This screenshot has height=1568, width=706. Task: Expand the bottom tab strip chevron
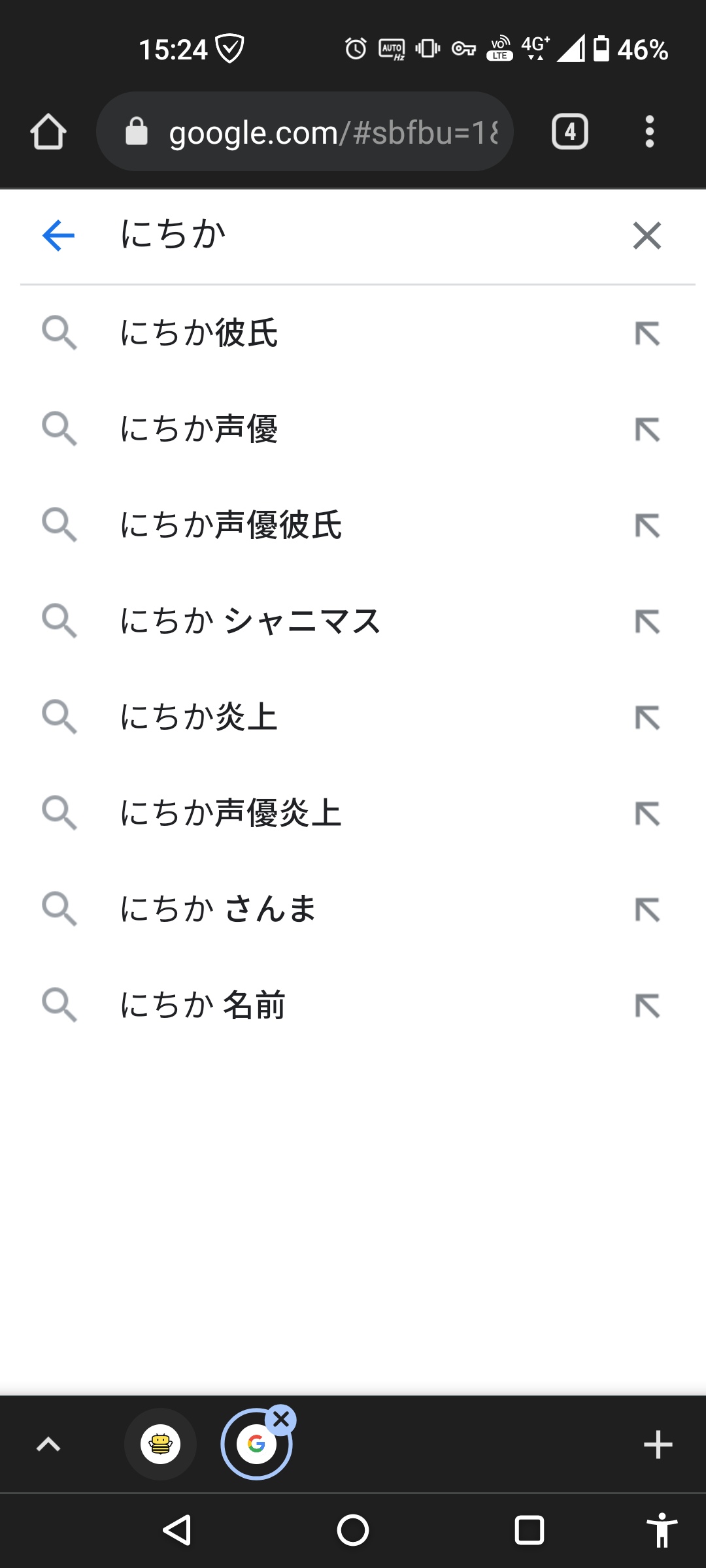click(x=48, y=1445)
